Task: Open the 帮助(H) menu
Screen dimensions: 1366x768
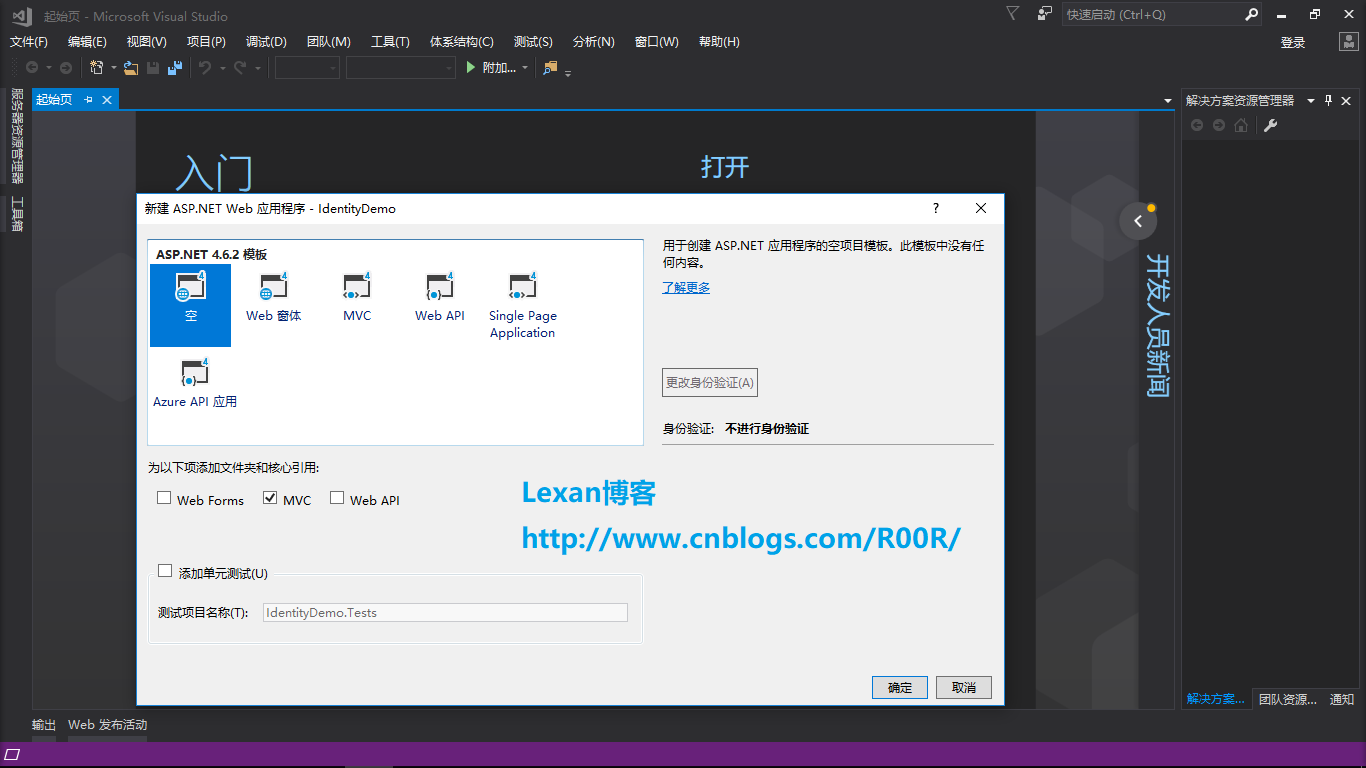Action: 719,42
